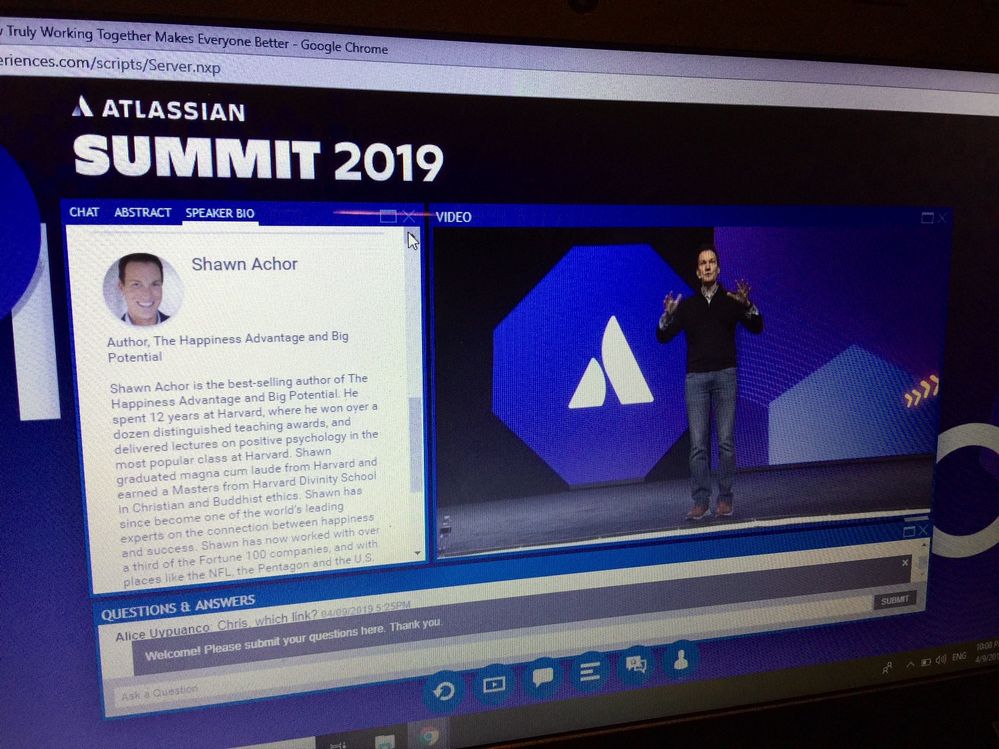
Task: Open the abstract text-lines dock icon
Action: pos(589,671)
